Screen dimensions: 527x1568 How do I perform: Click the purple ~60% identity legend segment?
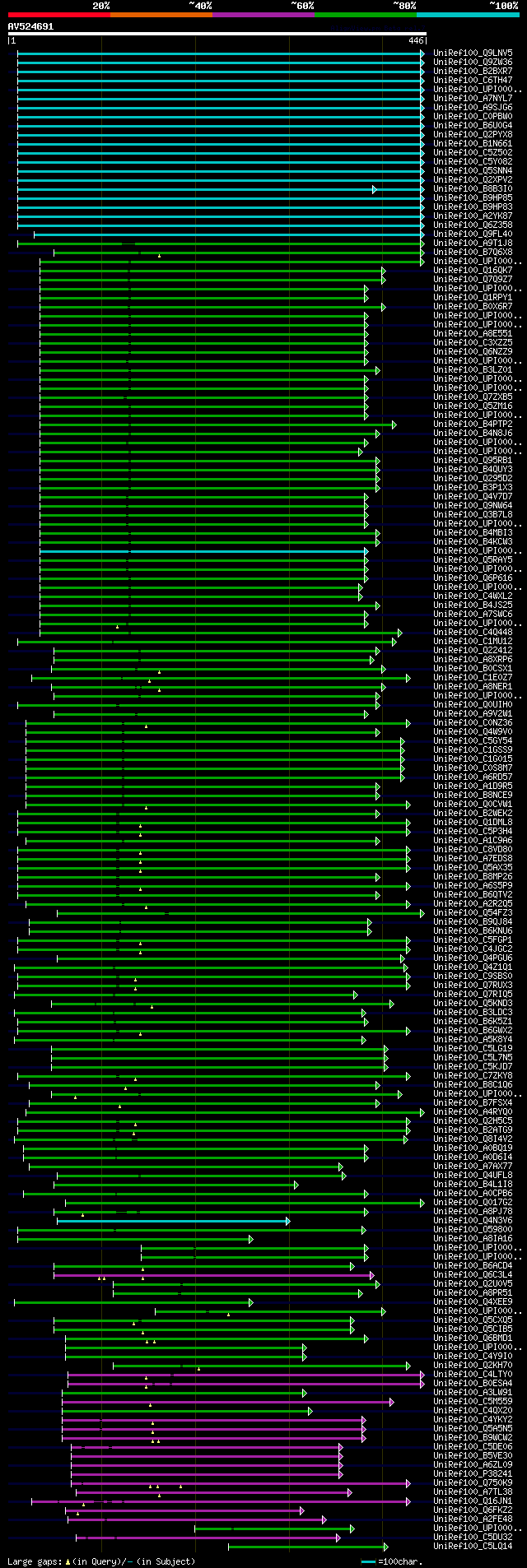coord(263,14)
